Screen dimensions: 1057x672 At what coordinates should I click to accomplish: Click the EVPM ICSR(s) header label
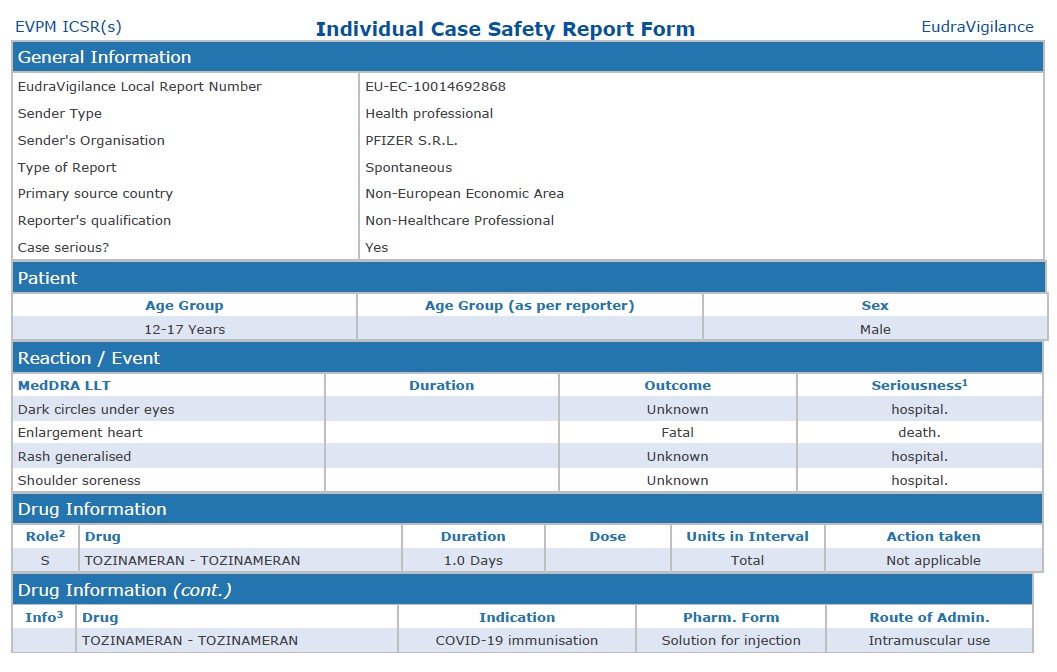(x=68, y=27)
